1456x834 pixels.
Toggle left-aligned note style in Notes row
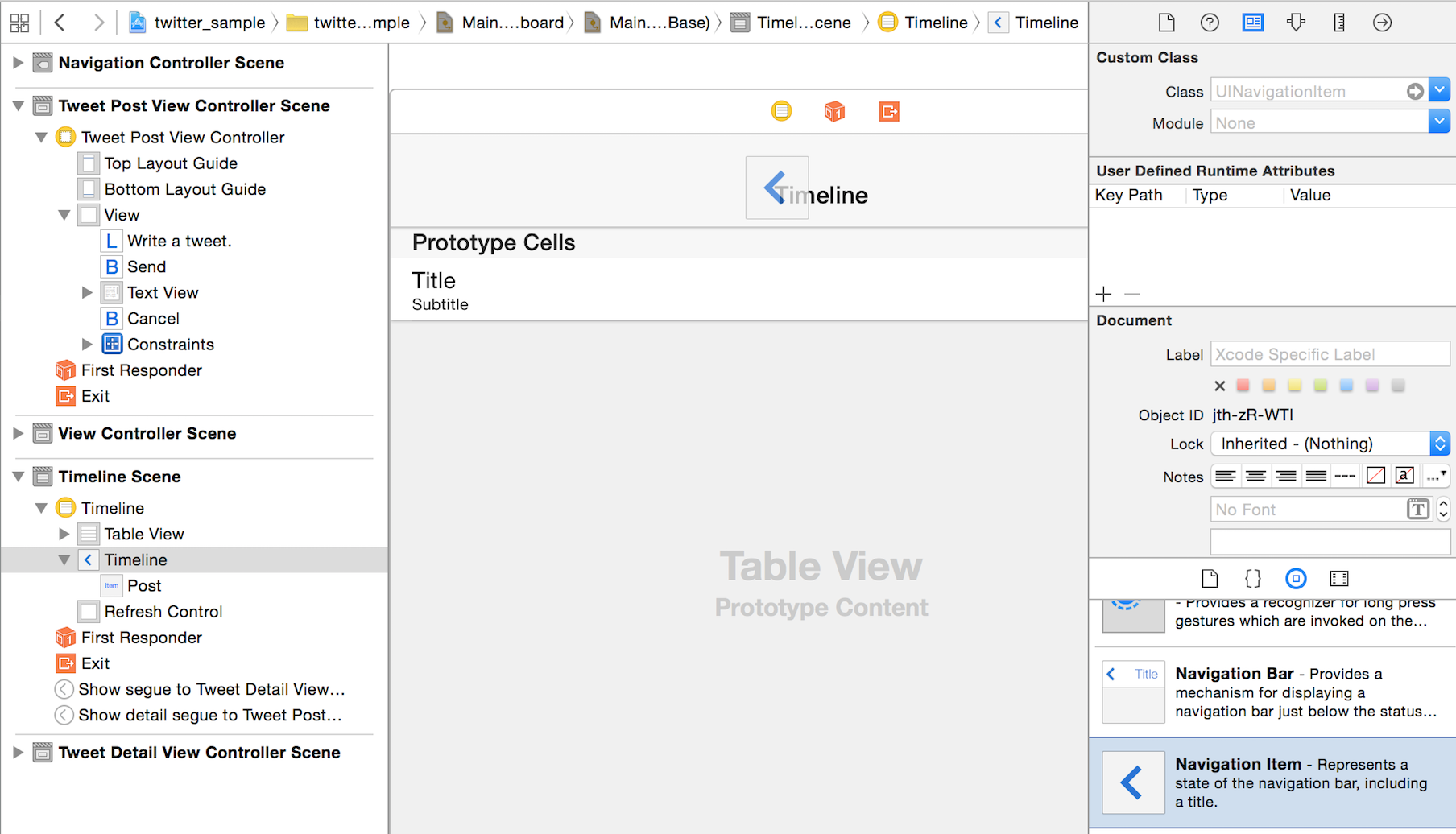pos(1225,476)
